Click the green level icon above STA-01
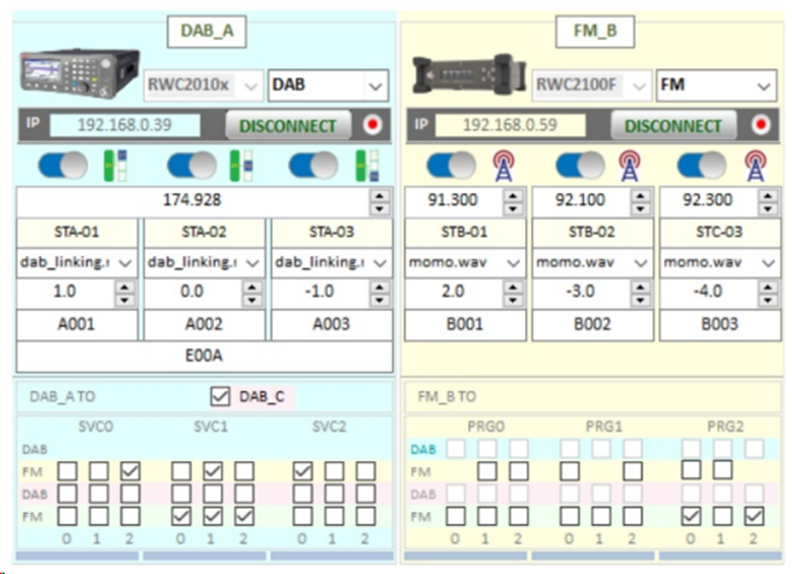The width and height of the screenshot is (792, 574). click(116, 165)
